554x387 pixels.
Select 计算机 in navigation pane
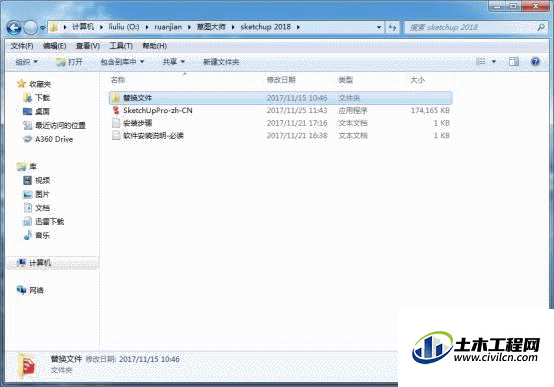pos(40,263)
